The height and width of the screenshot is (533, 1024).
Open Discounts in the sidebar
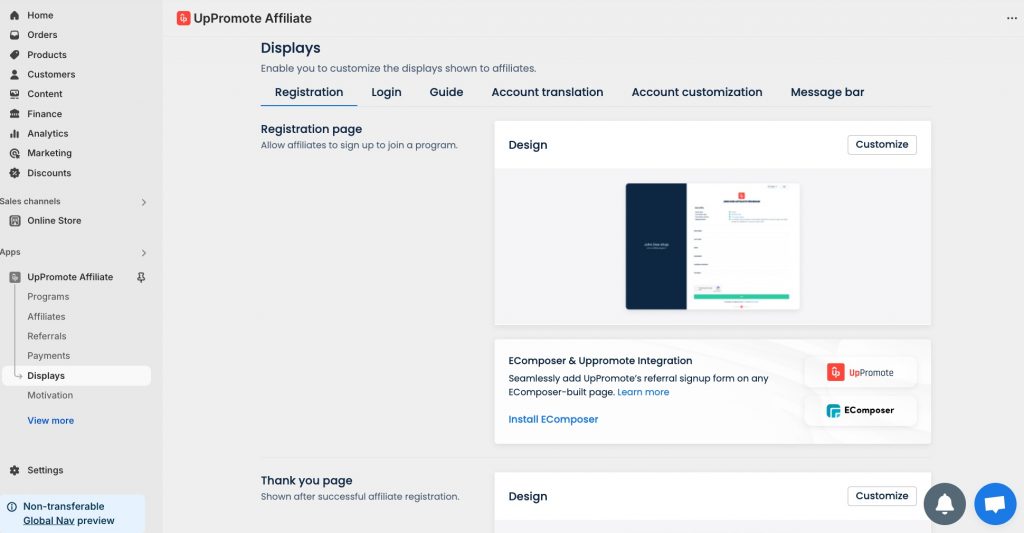pos(49,173)
